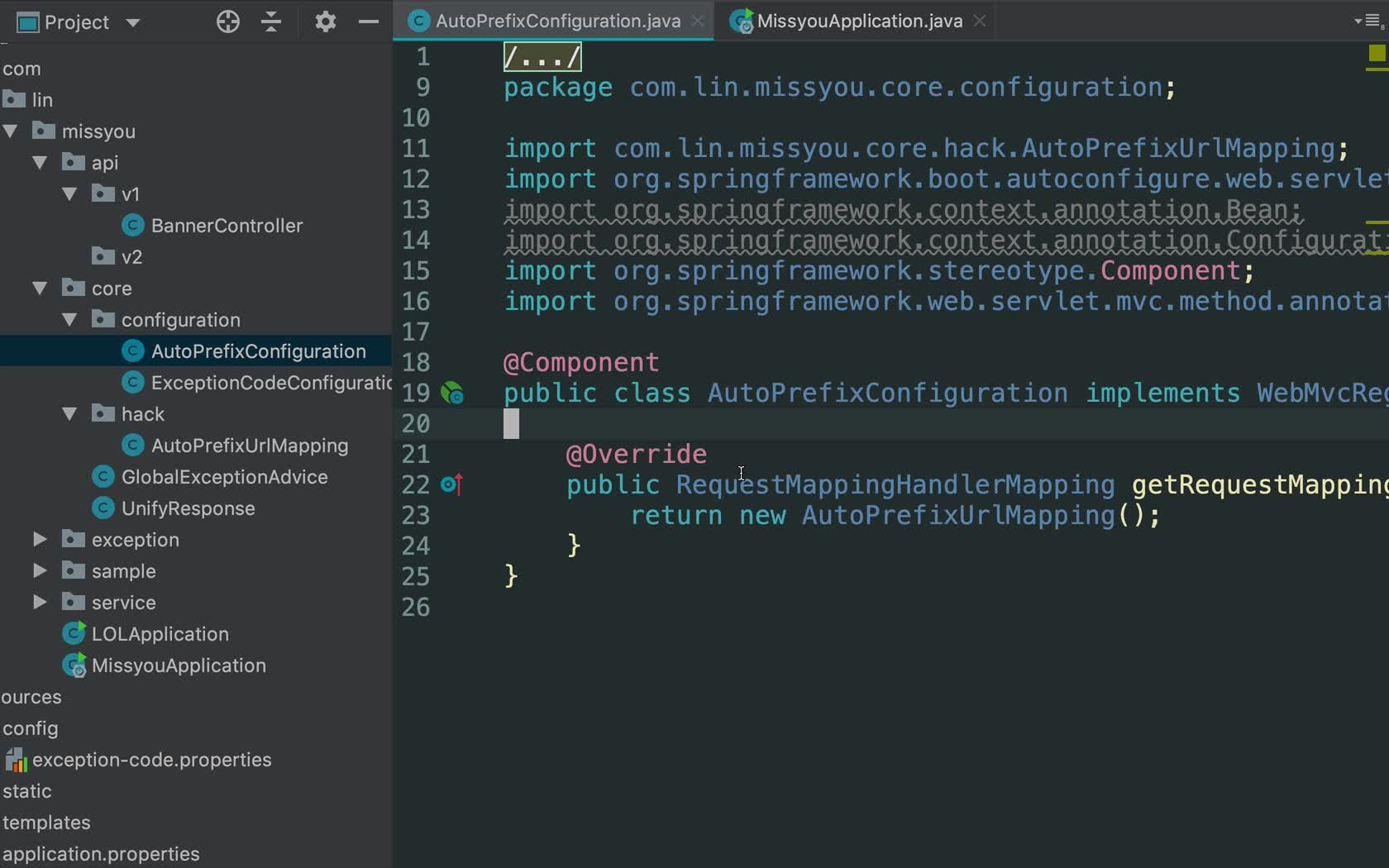The width and height of the screenshot is (1389, 868).
Task: Select the v2 folder
Action: [131, 257]
